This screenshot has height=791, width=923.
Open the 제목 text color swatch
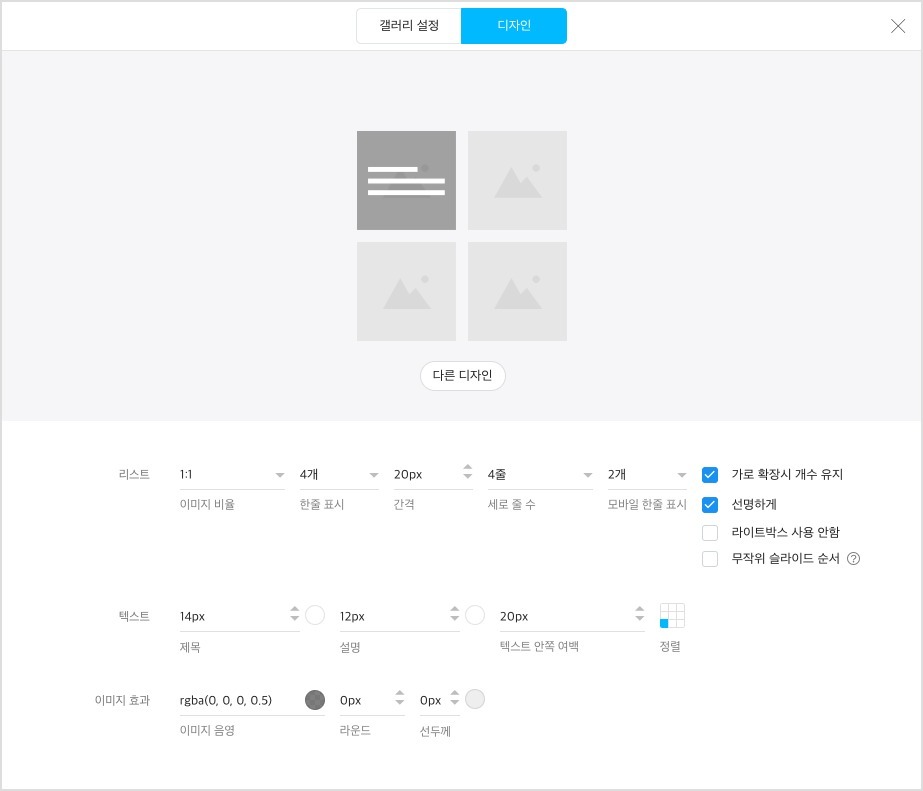(x=315, y=615)
